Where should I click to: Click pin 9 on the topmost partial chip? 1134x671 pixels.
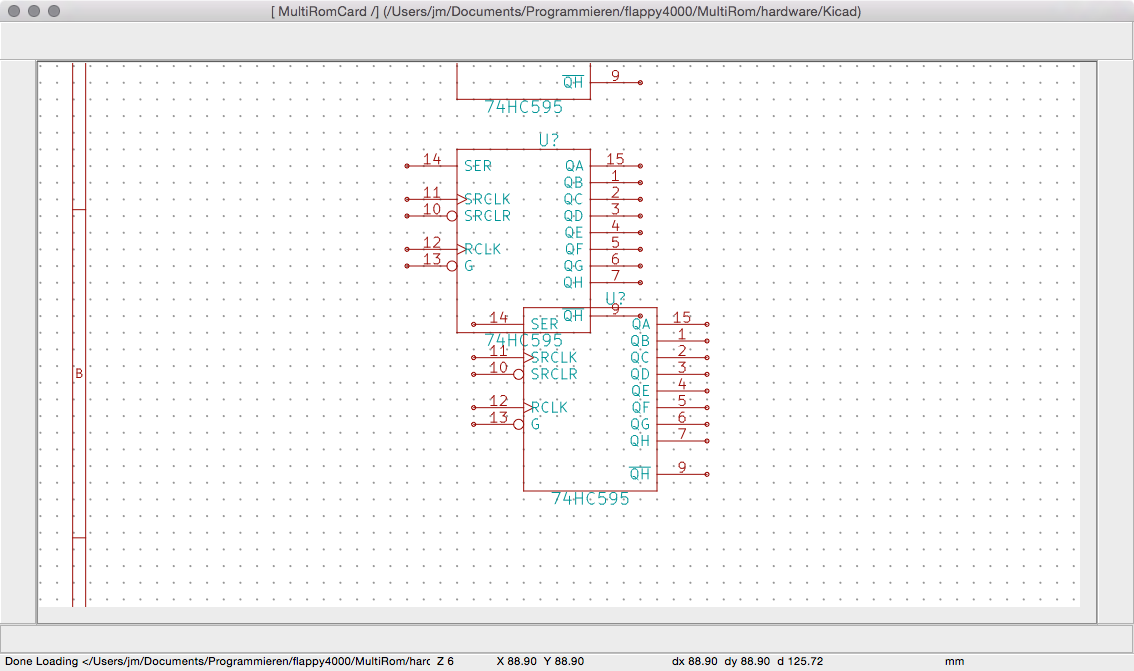click(x=615, y=76)
